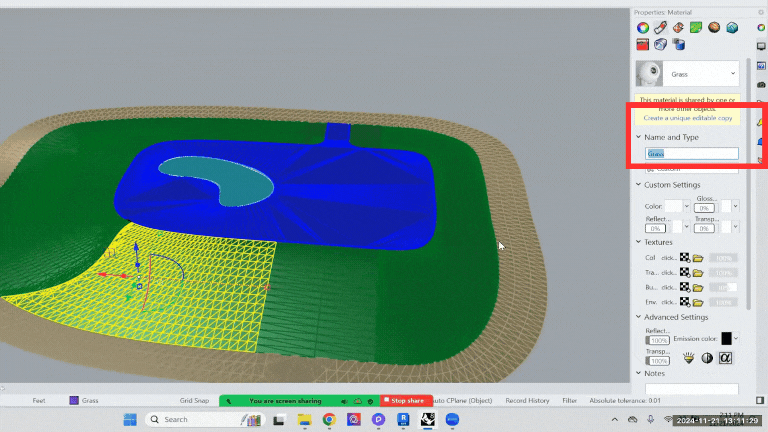The image size is (768, 432).
Task: Click the black Emission color swatch
Action: [x=726, y=338]
